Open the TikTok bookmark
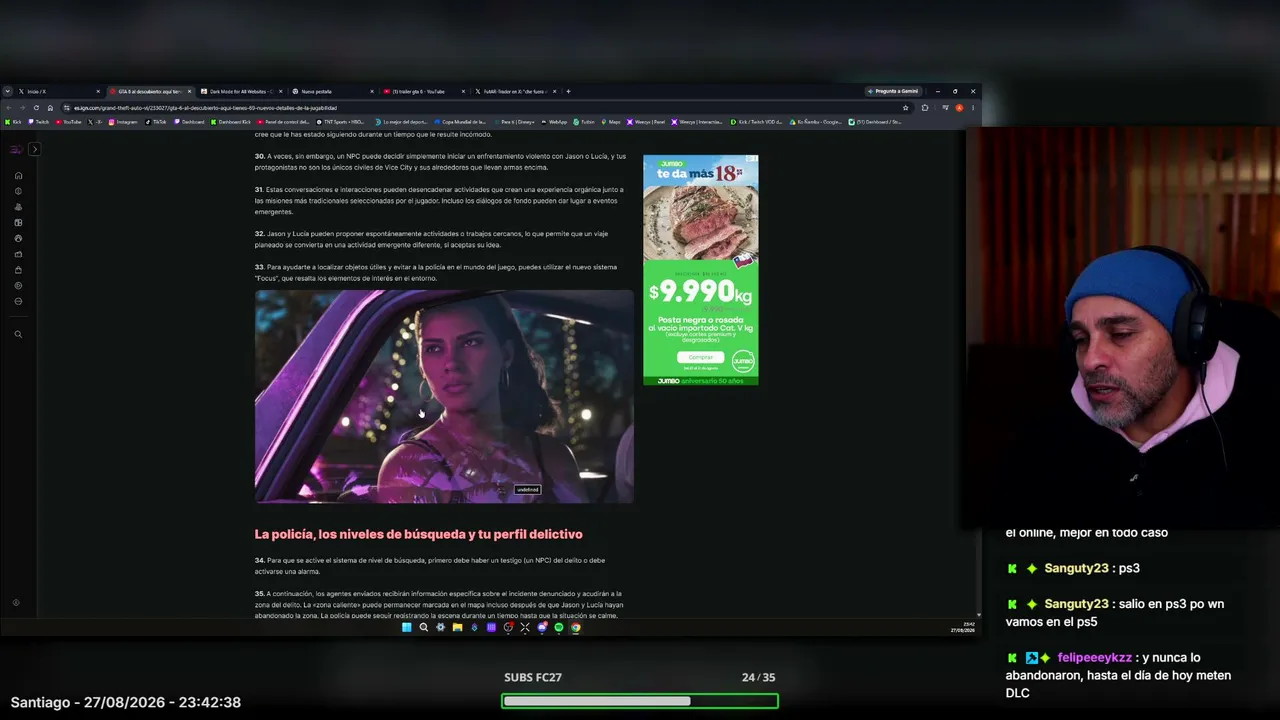Screen dimensions: 1280x720 [x=156, y=122]
